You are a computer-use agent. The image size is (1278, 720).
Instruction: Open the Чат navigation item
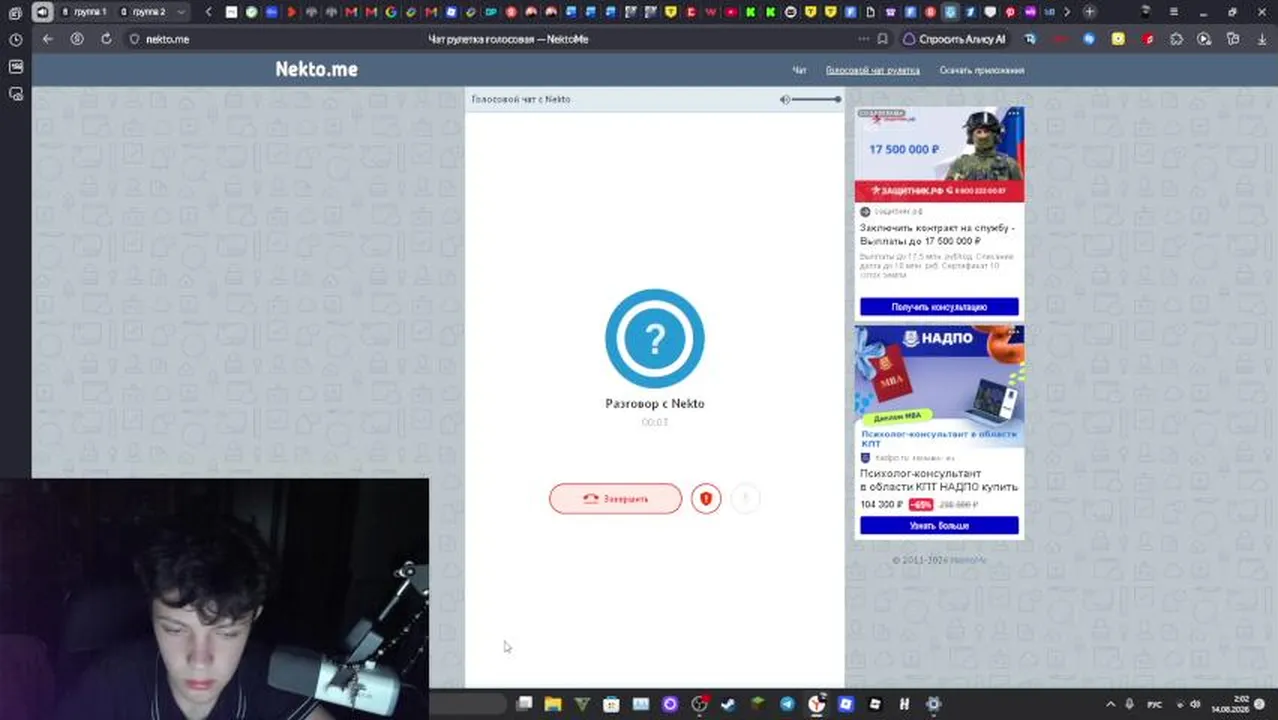[799, 70]
